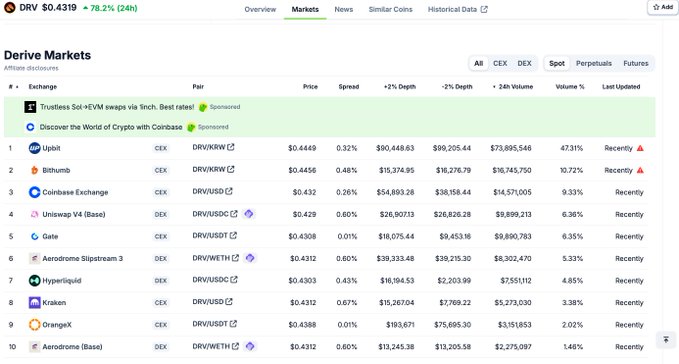The height and width of the screenshot is (364, 679).
Task: Sort by the # rank column
Action: click(x=13, y=87)
